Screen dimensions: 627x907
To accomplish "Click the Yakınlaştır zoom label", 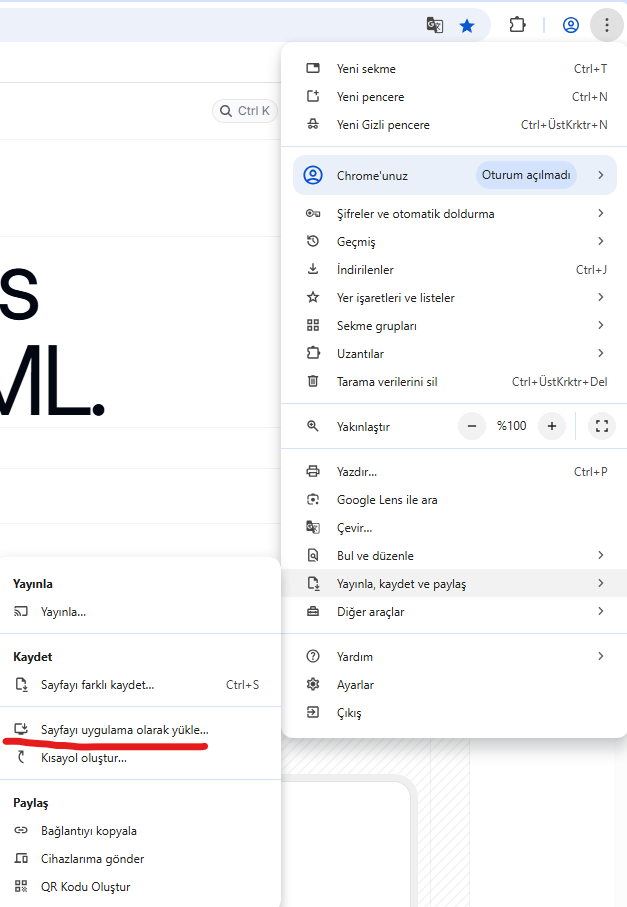I will click(x=363, y=427).
